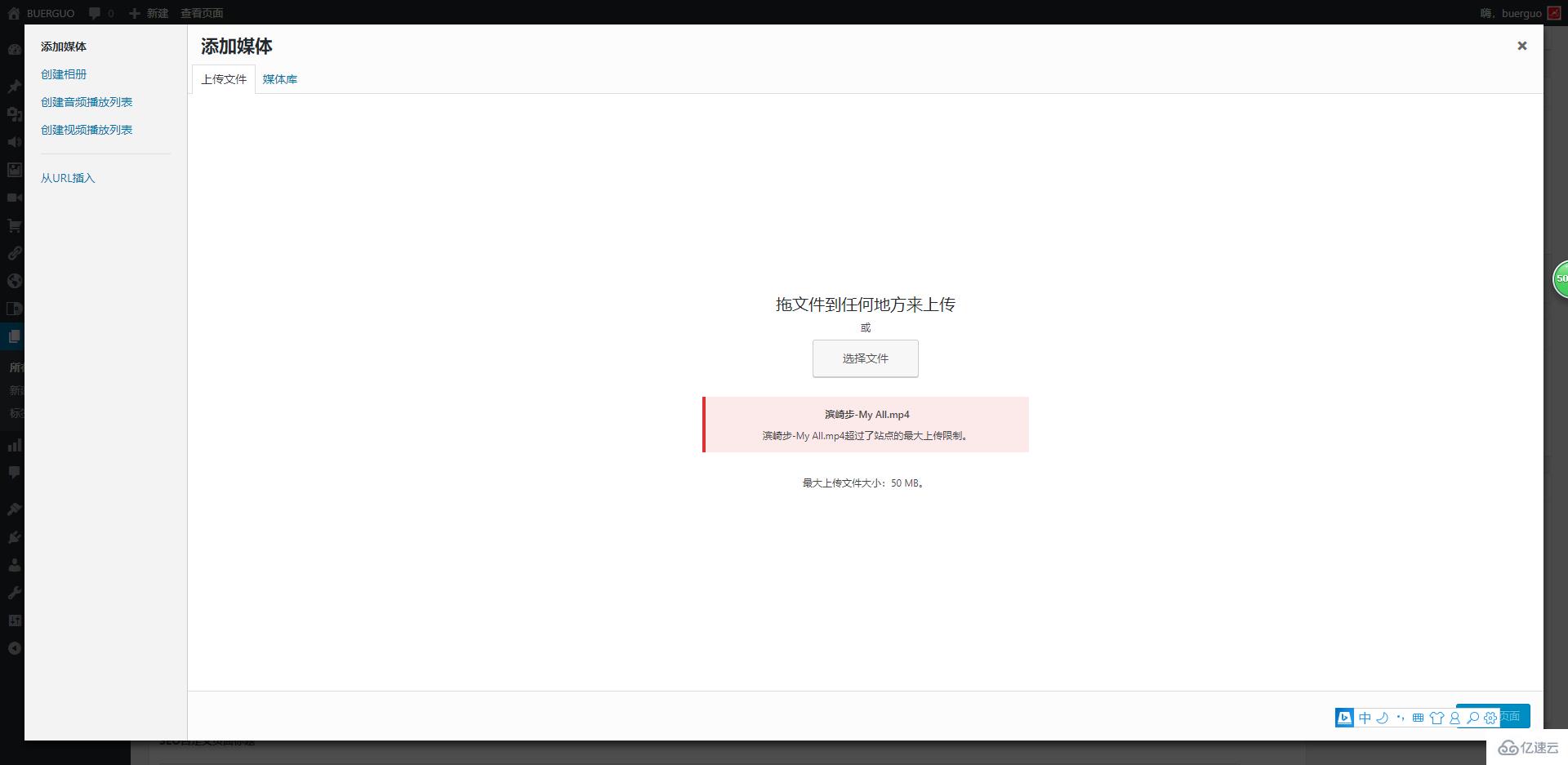The image size is (1568, 765).
Task: Click the highlighted pages icon in admin sidebar
Action: coord(14,336)
